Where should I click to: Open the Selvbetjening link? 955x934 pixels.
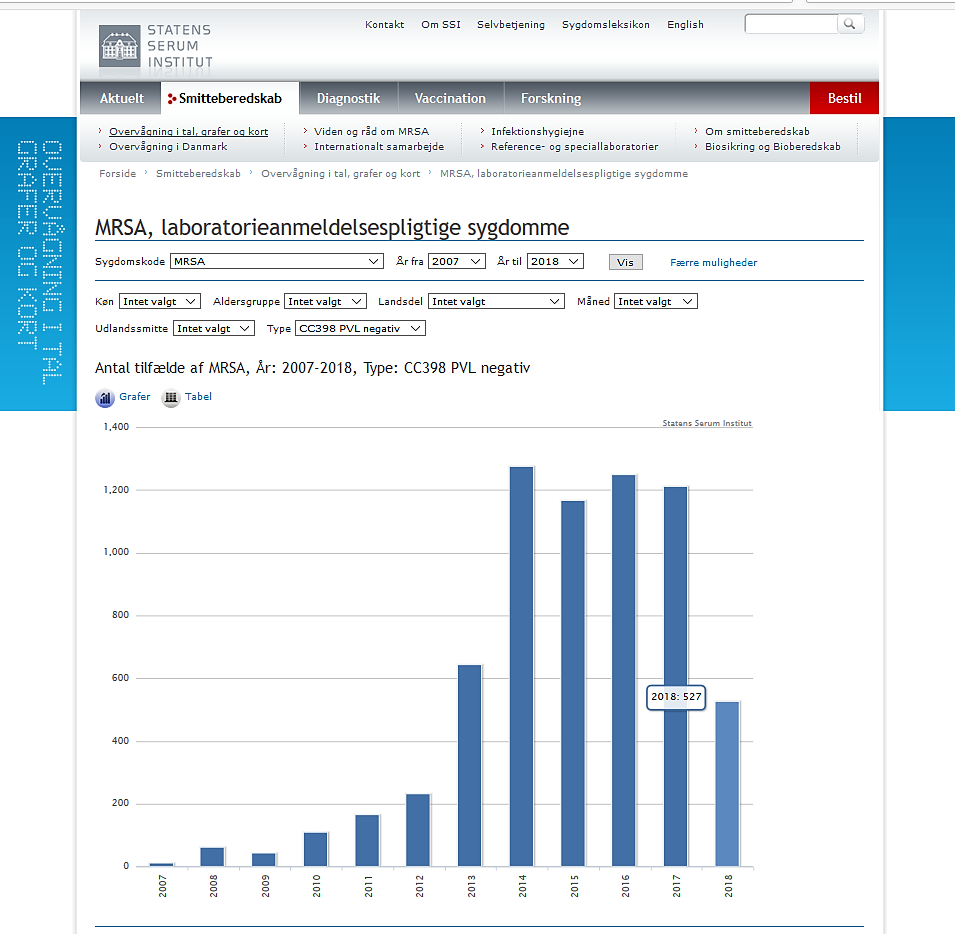[x=511, y=24]
